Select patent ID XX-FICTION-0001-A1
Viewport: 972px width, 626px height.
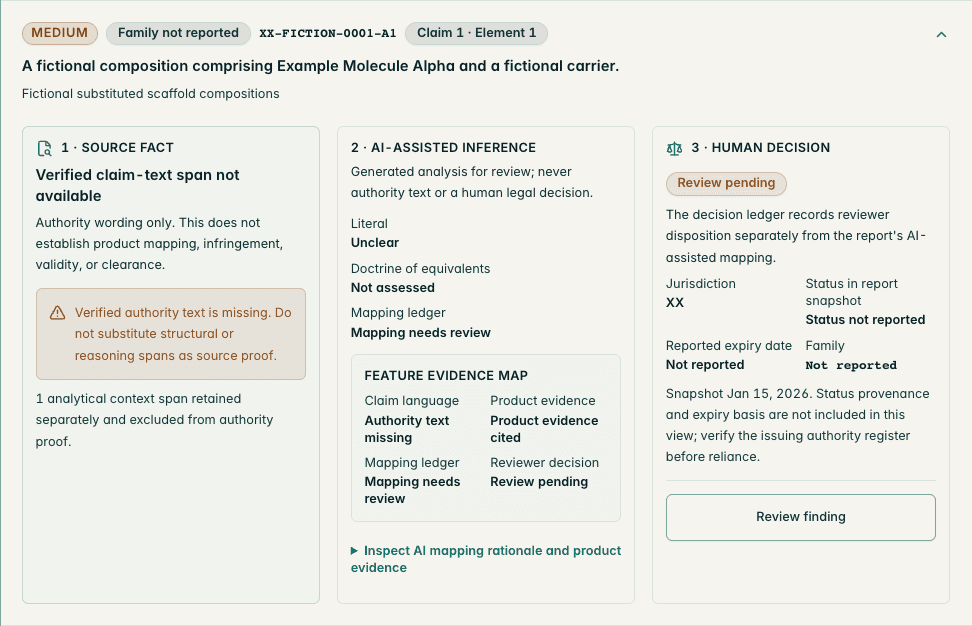tap(327, 33)
